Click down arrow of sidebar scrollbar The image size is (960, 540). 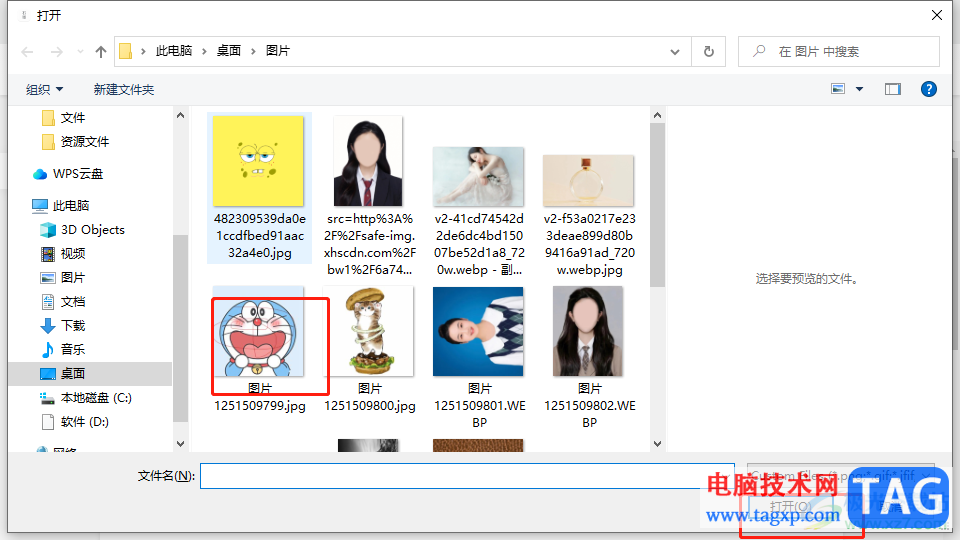[180, 444]
